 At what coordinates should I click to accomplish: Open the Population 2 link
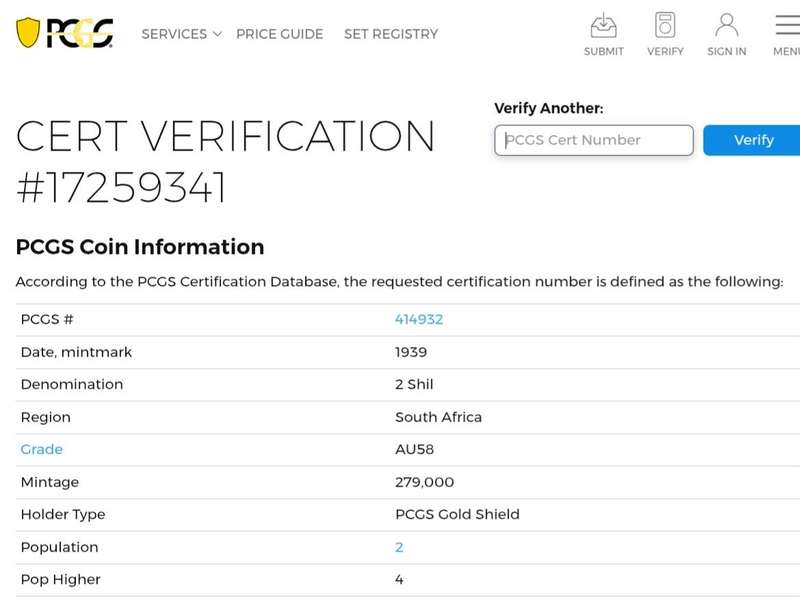point(399,547)
